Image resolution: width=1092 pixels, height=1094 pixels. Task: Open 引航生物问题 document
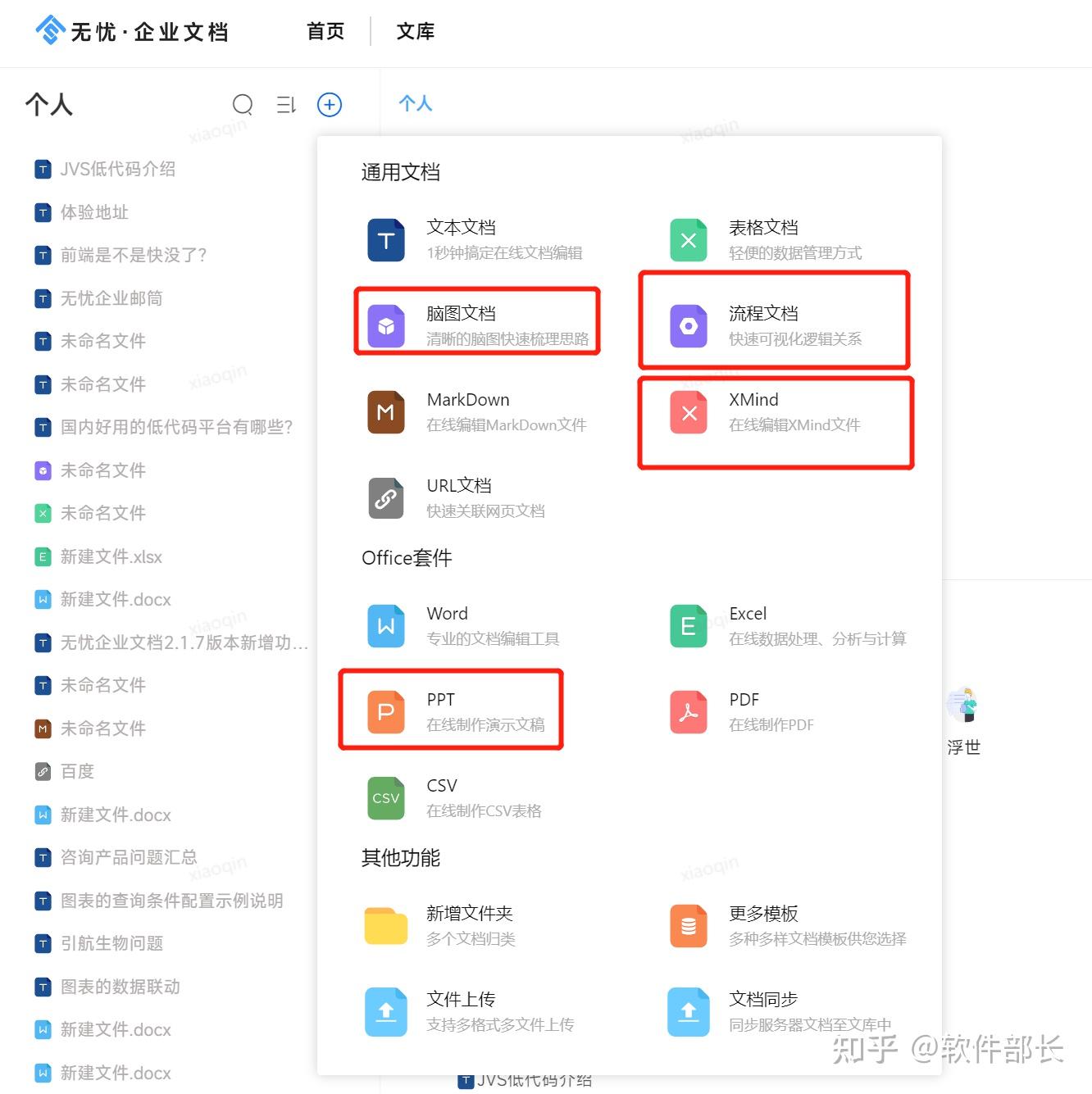(x=111, y=943)
